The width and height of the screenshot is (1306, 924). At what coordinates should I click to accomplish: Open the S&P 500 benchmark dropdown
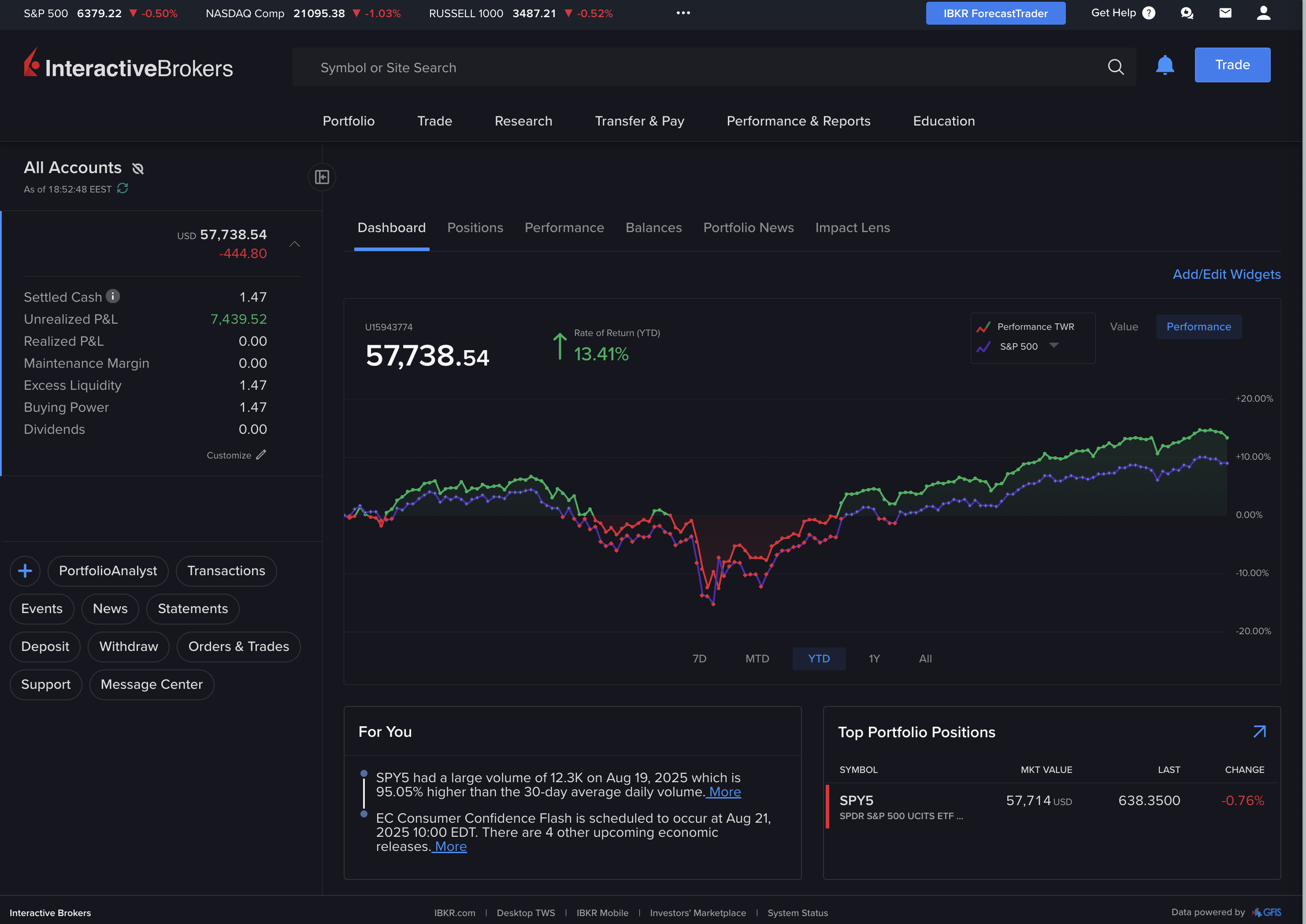[x=1054, y=345]
